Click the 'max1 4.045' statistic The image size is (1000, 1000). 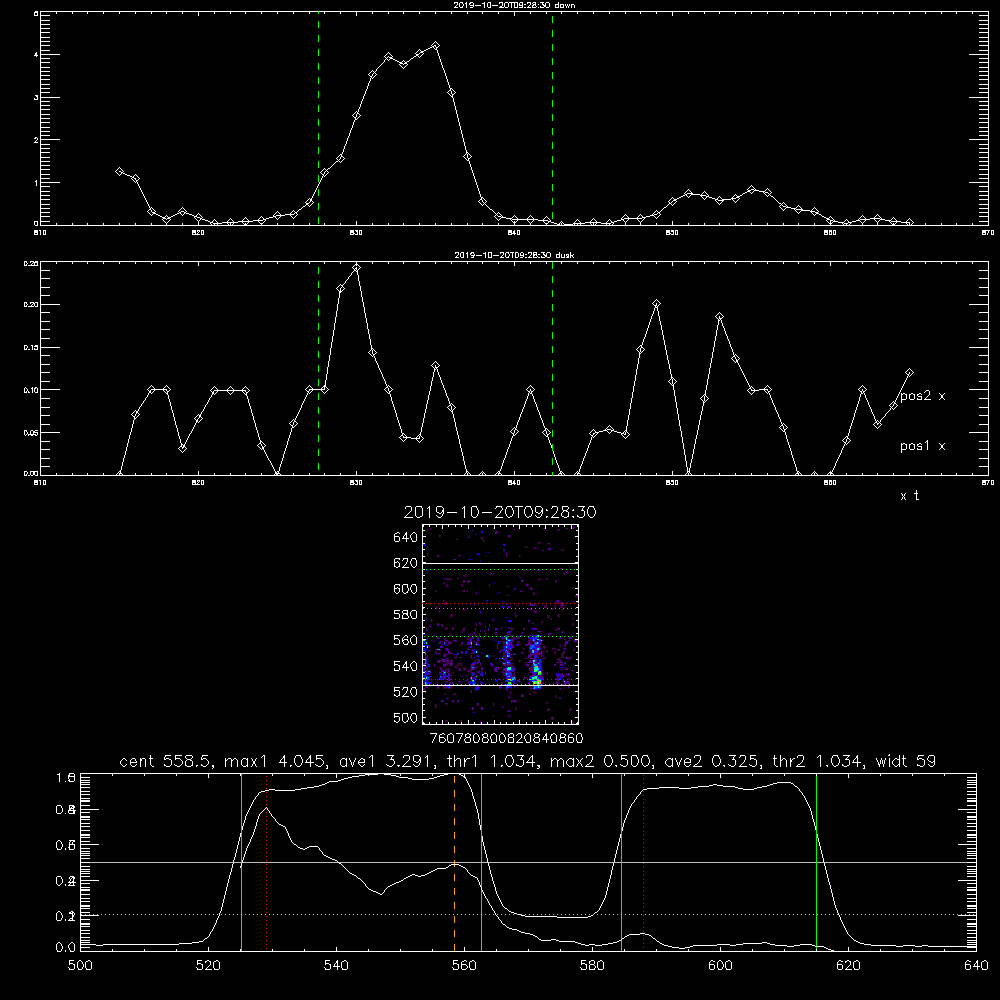(272, 761)
